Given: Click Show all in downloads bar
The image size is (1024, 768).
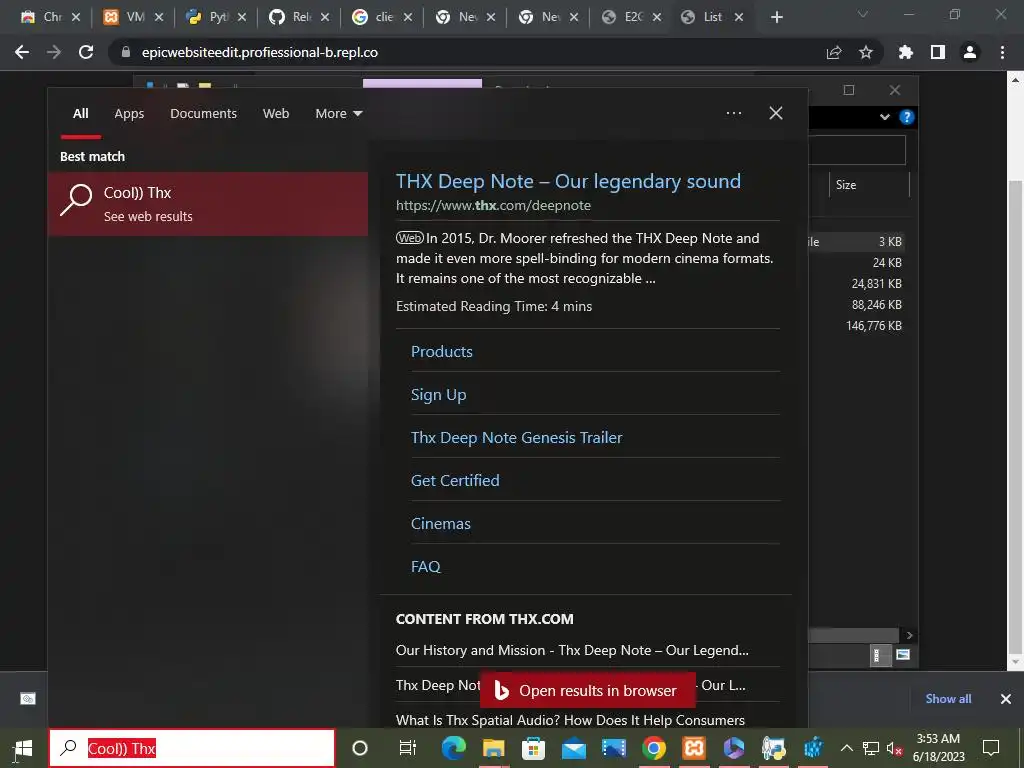Looking at the screenshot, I should point(948,699).
